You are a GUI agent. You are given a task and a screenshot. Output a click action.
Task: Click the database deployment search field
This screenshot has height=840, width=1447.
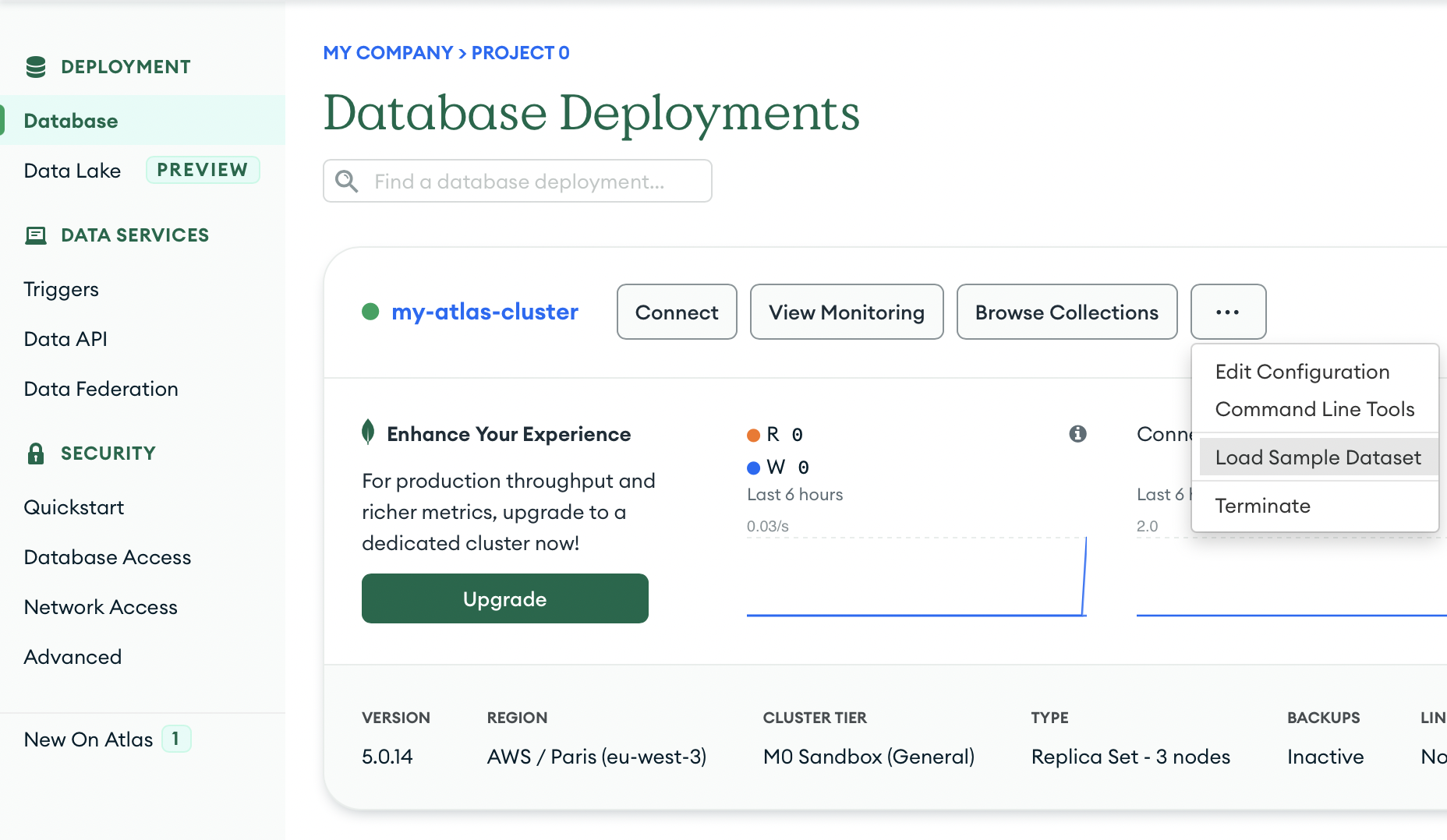point(517,181)
